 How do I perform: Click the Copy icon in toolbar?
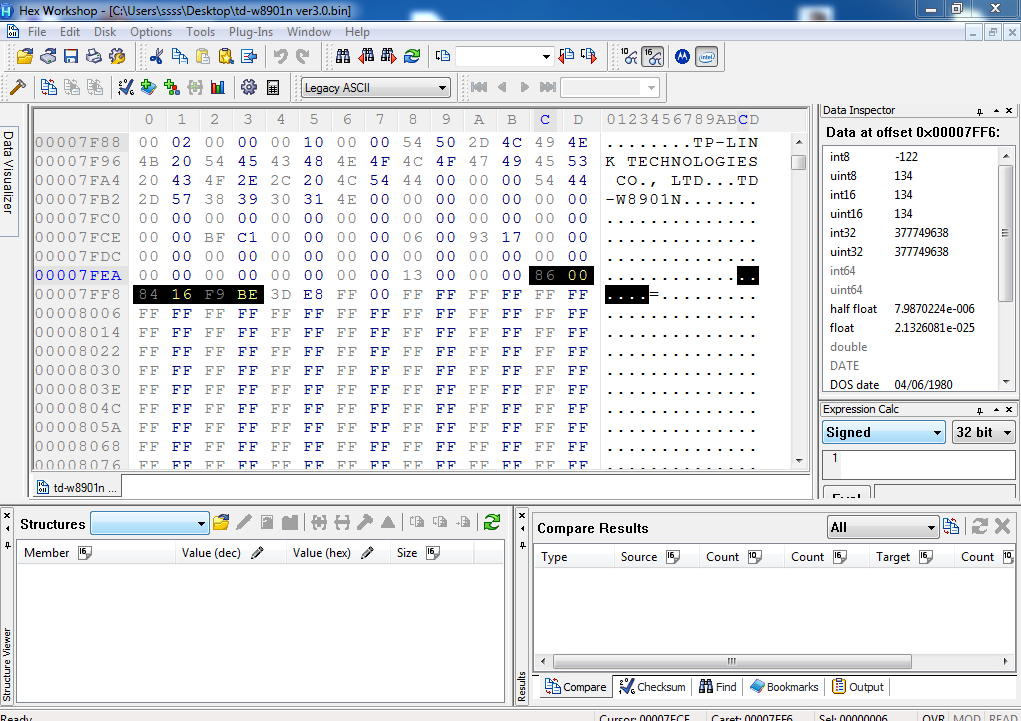[180, 57]
